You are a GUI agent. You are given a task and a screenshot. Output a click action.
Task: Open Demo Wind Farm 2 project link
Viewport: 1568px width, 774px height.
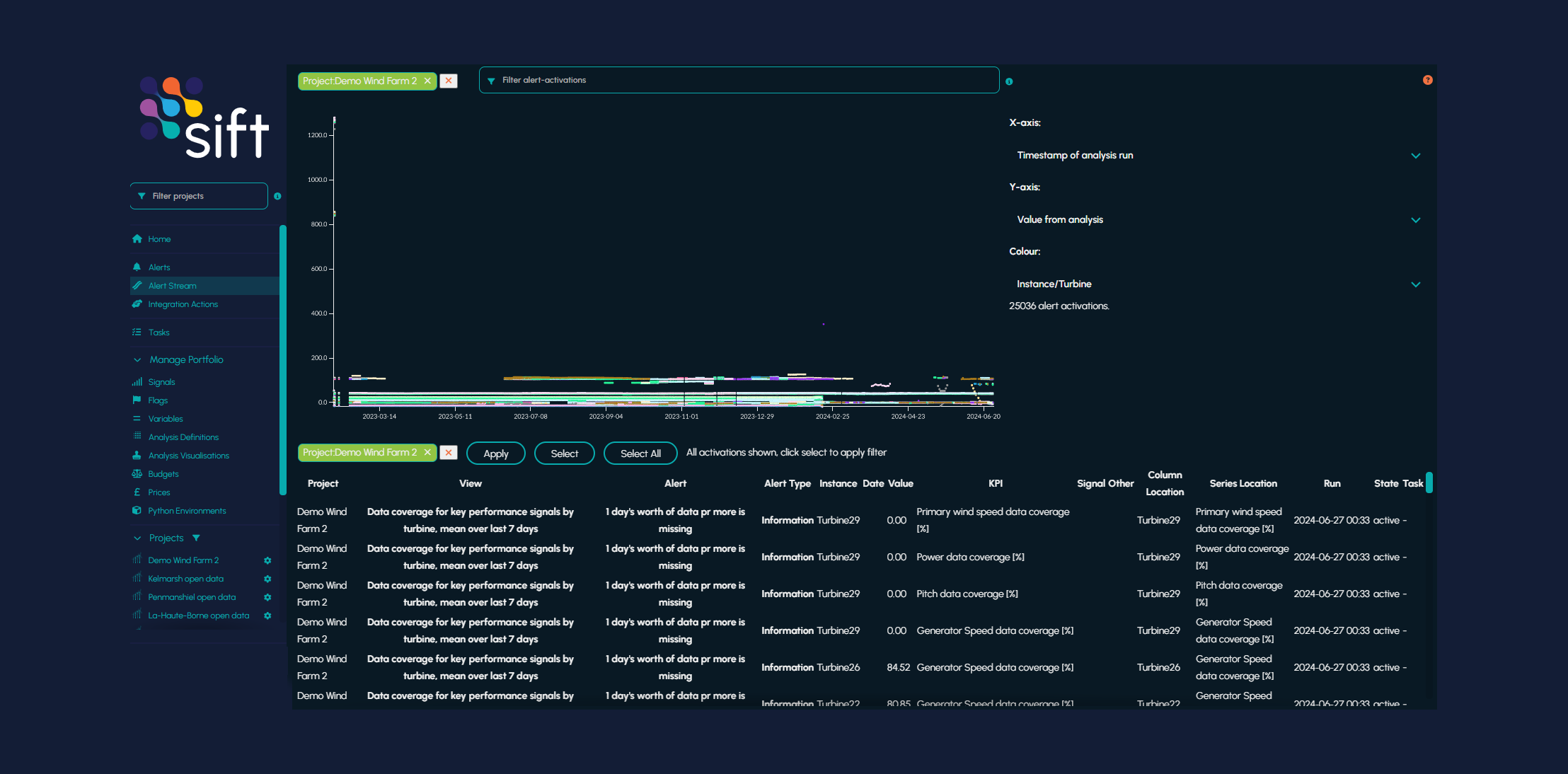pyautogui.click(x=183, y=560)
